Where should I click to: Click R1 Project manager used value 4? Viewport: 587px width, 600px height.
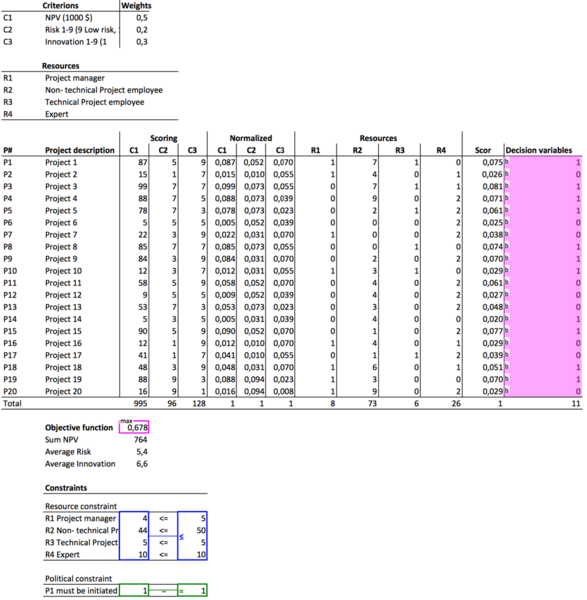[x=134, y=518]
